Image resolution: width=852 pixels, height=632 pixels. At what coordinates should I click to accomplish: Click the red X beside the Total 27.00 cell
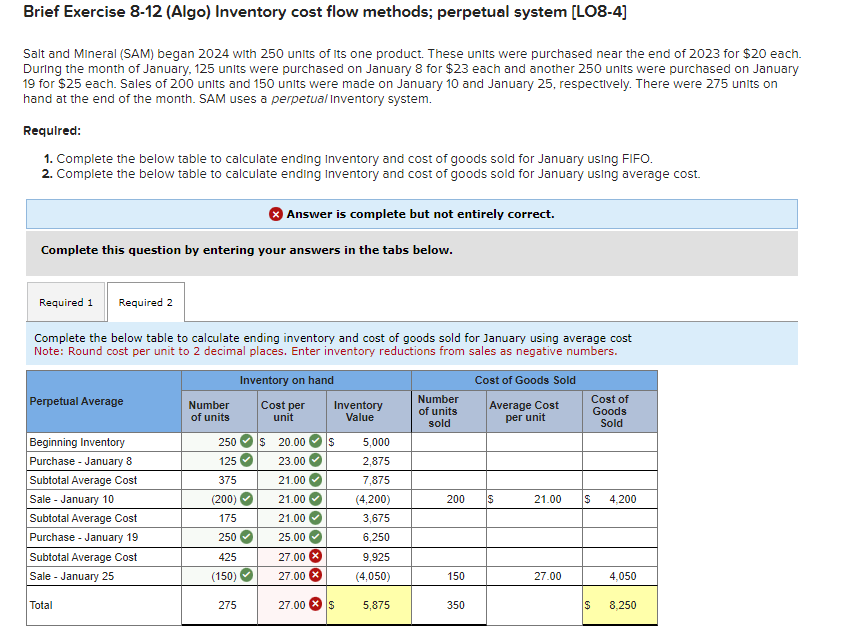coord(315,603)
